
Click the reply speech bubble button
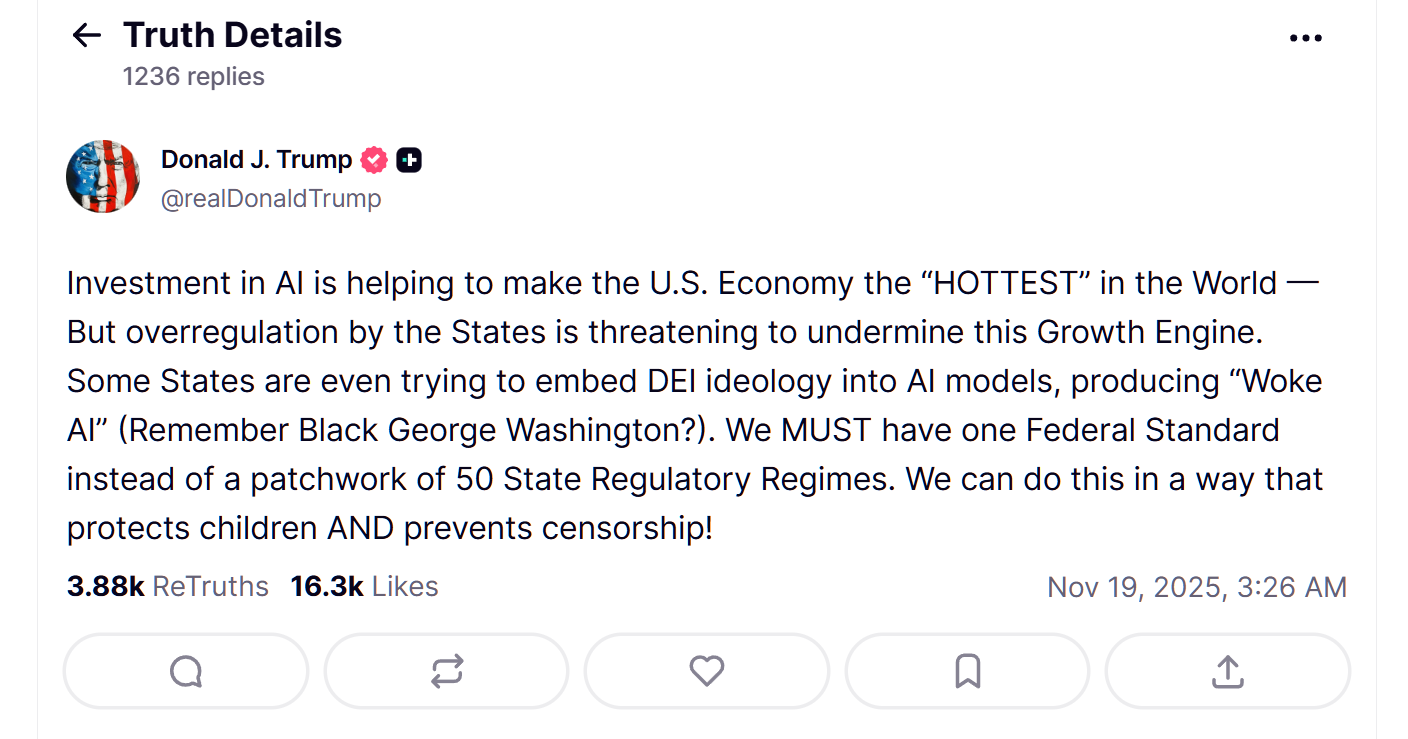pyautogui.click(x=186, y=671)
